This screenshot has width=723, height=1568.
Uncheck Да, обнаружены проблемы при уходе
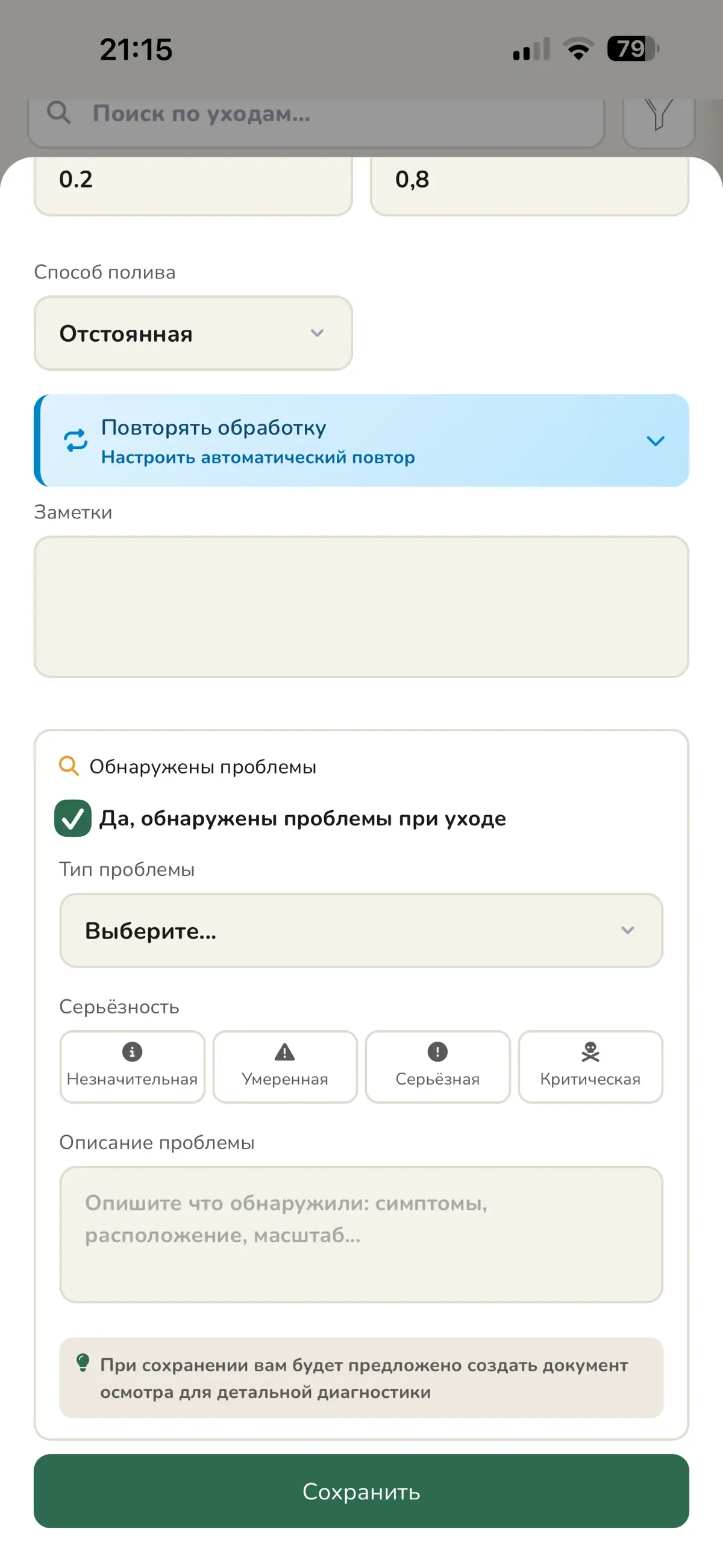pos(73,818)
